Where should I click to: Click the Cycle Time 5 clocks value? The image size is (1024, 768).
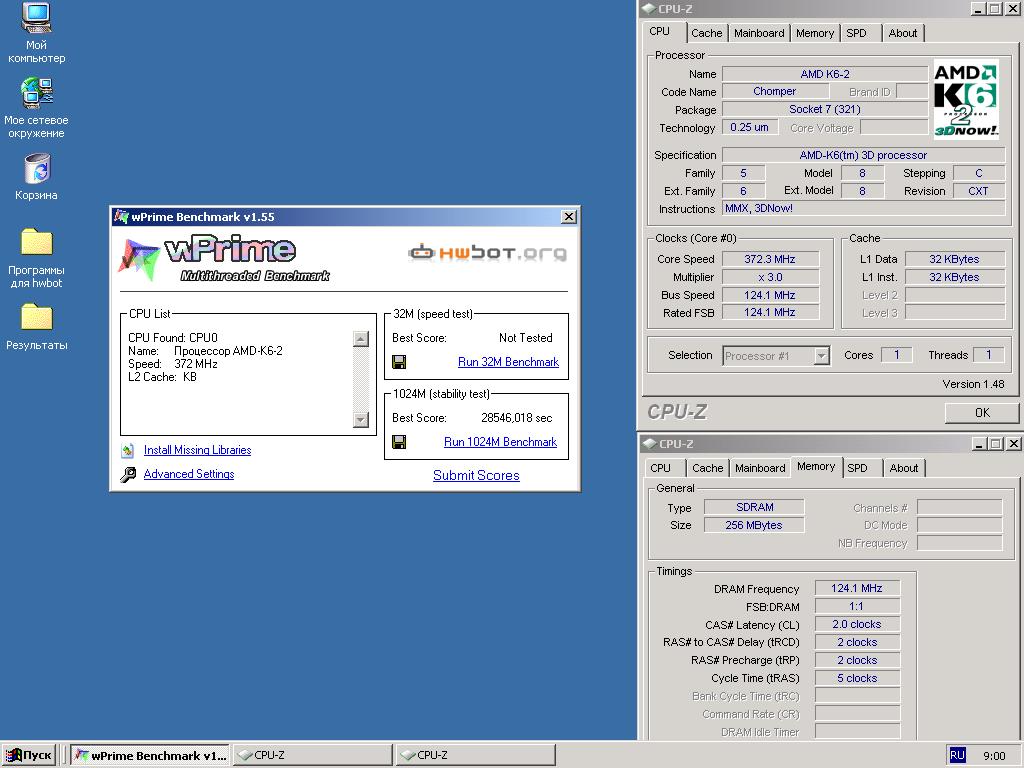pyautogui.click(x=857, y=679)
